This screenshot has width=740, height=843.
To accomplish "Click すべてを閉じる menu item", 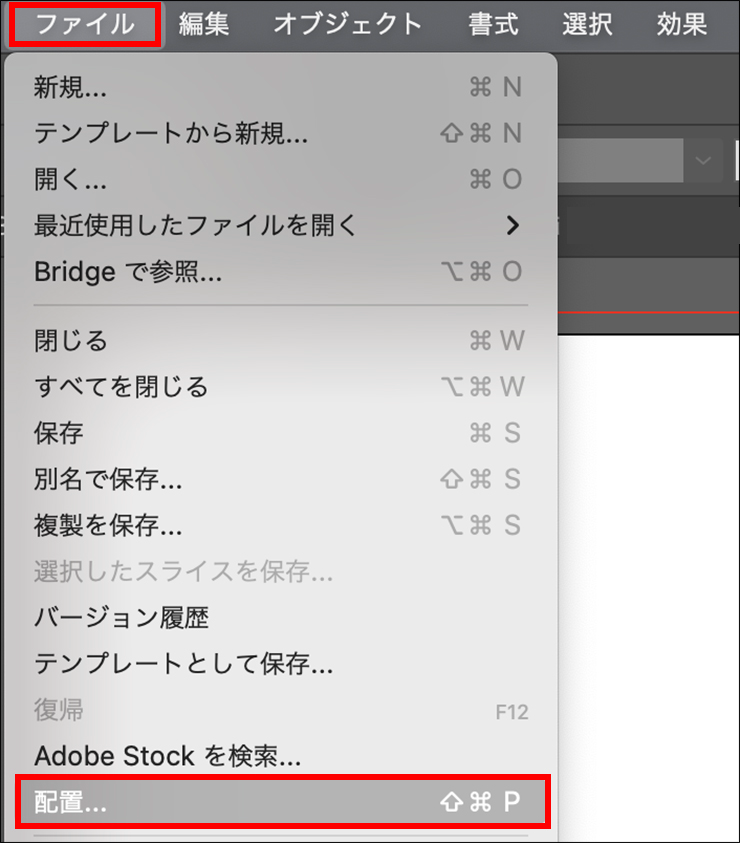I will coord(121,386).
